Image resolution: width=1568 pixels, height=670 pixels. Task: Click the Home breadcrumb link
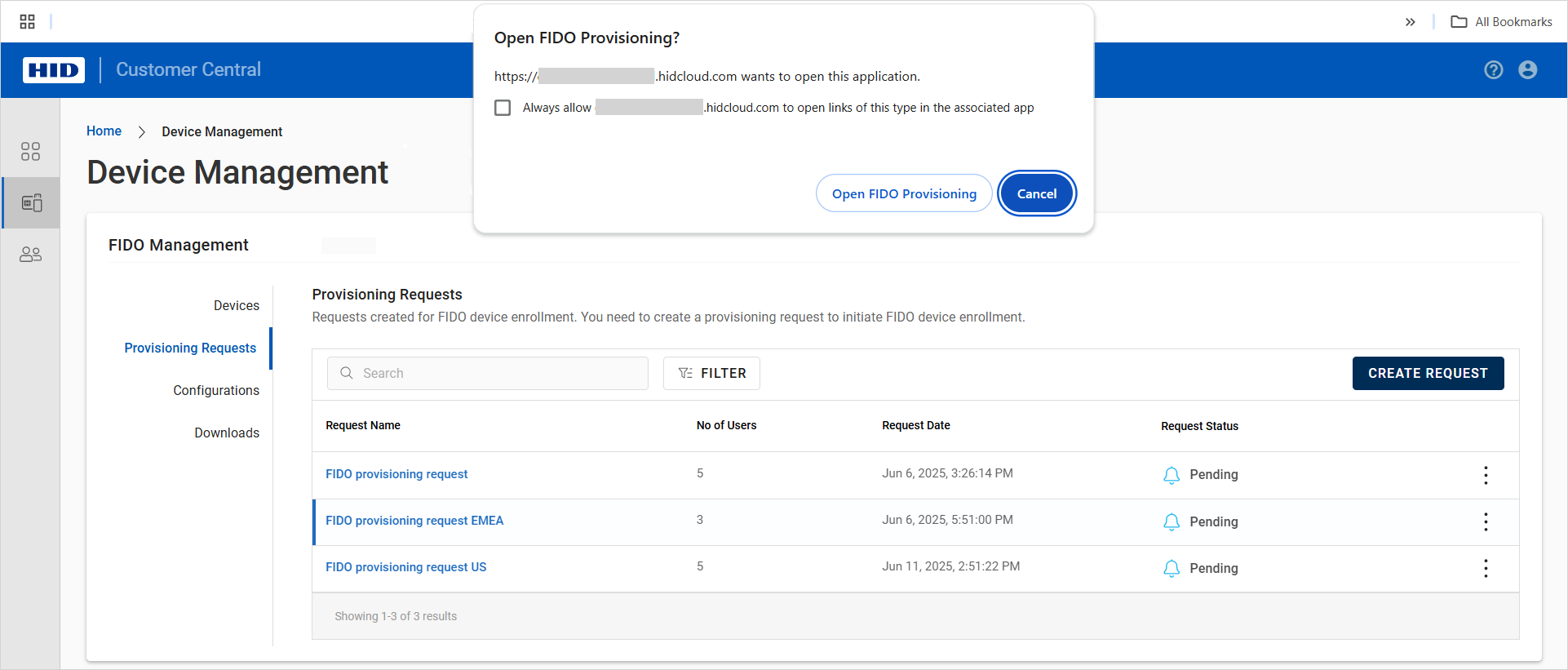click(104, 131)
